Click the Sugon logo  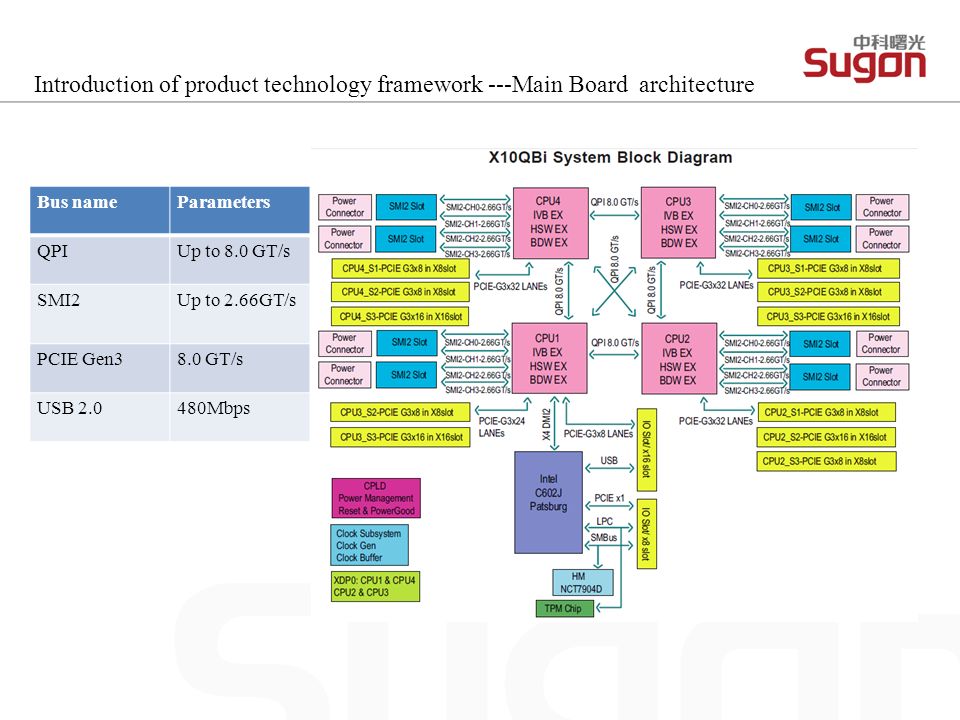tap(864, 58)
